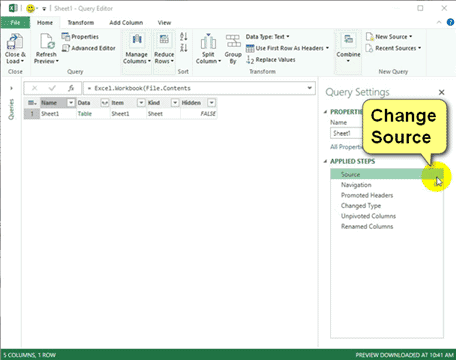The height and width of the screenshot is (360, 456).
Task: Click the Table link in Data column
Action: tap(85, 114)
